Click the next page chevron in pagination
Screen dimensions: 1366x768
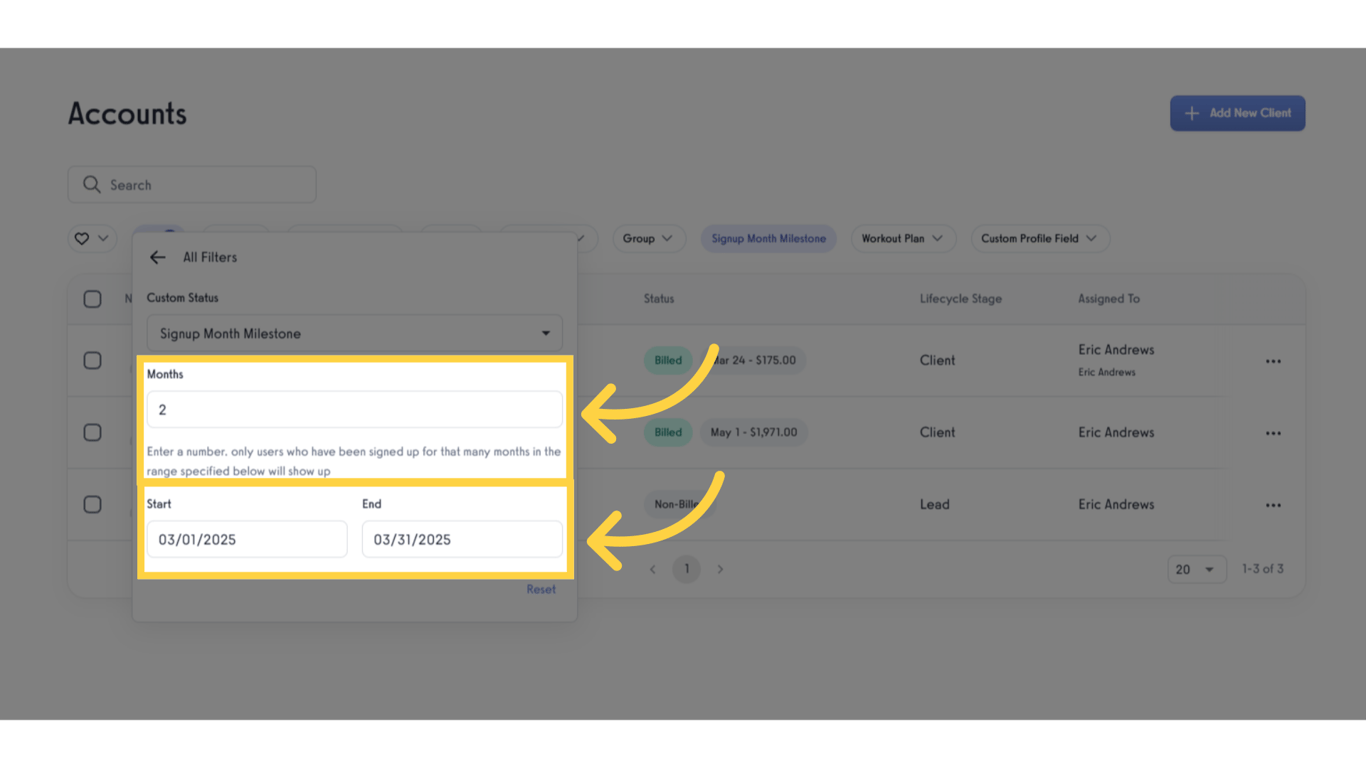720,568
